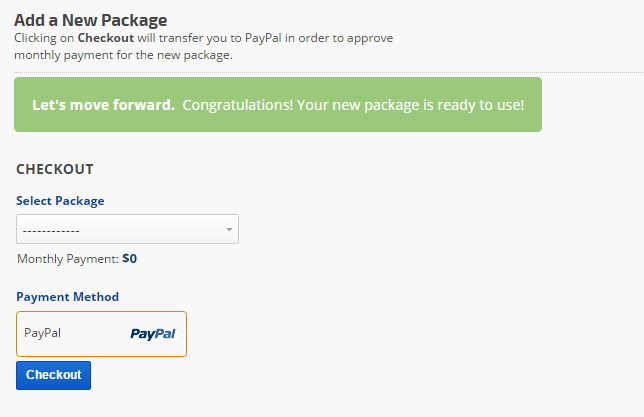Viewport: 644px width, 417px height.
Task: Click the $0 monthly payment amount
Action: pos(130,259)
